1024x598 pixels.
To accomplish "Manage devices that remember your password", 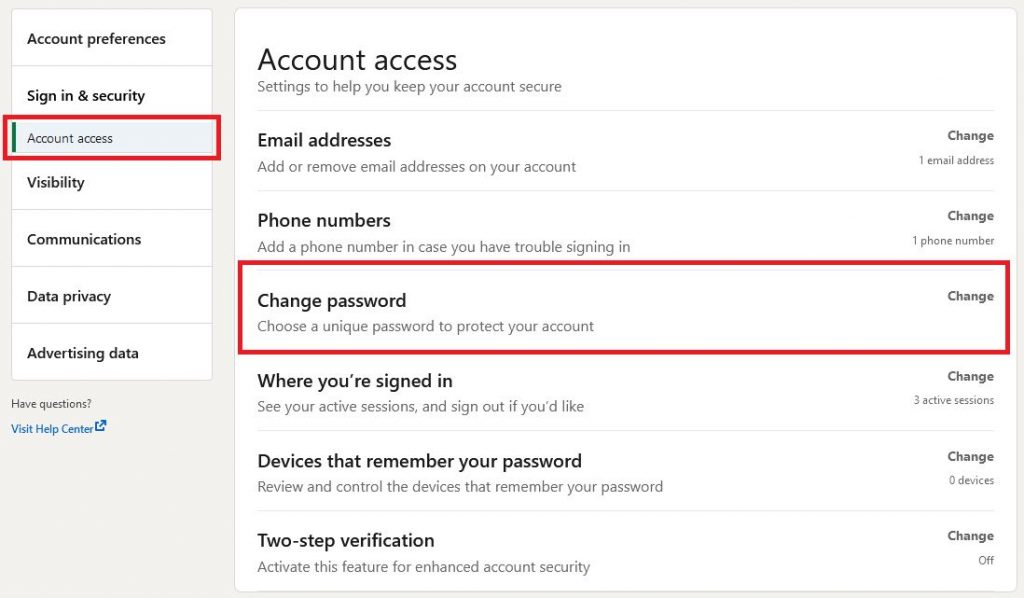I will tap(970, 456).
